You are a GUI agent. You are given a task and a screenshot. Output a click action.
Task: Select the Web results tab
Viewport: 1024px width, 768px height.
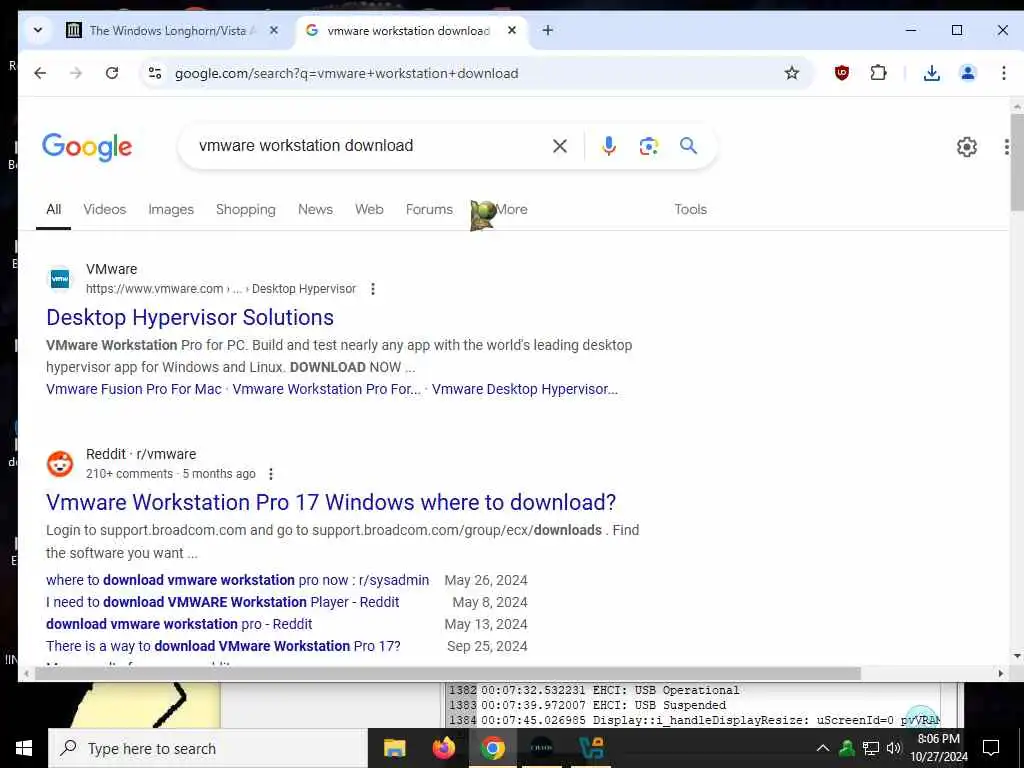[369, 210]
